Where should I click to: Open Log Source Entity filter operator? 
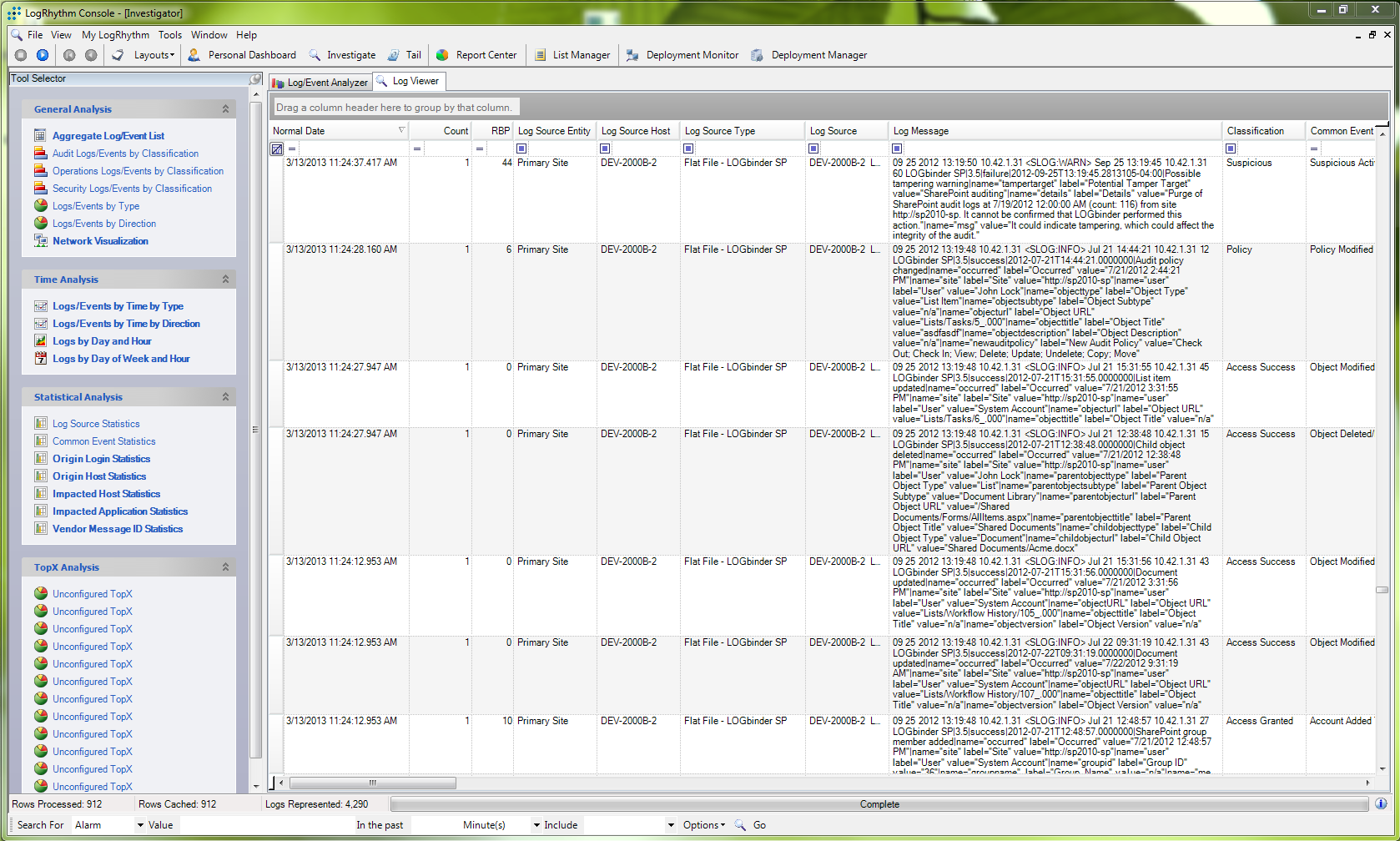pos(521,149)
